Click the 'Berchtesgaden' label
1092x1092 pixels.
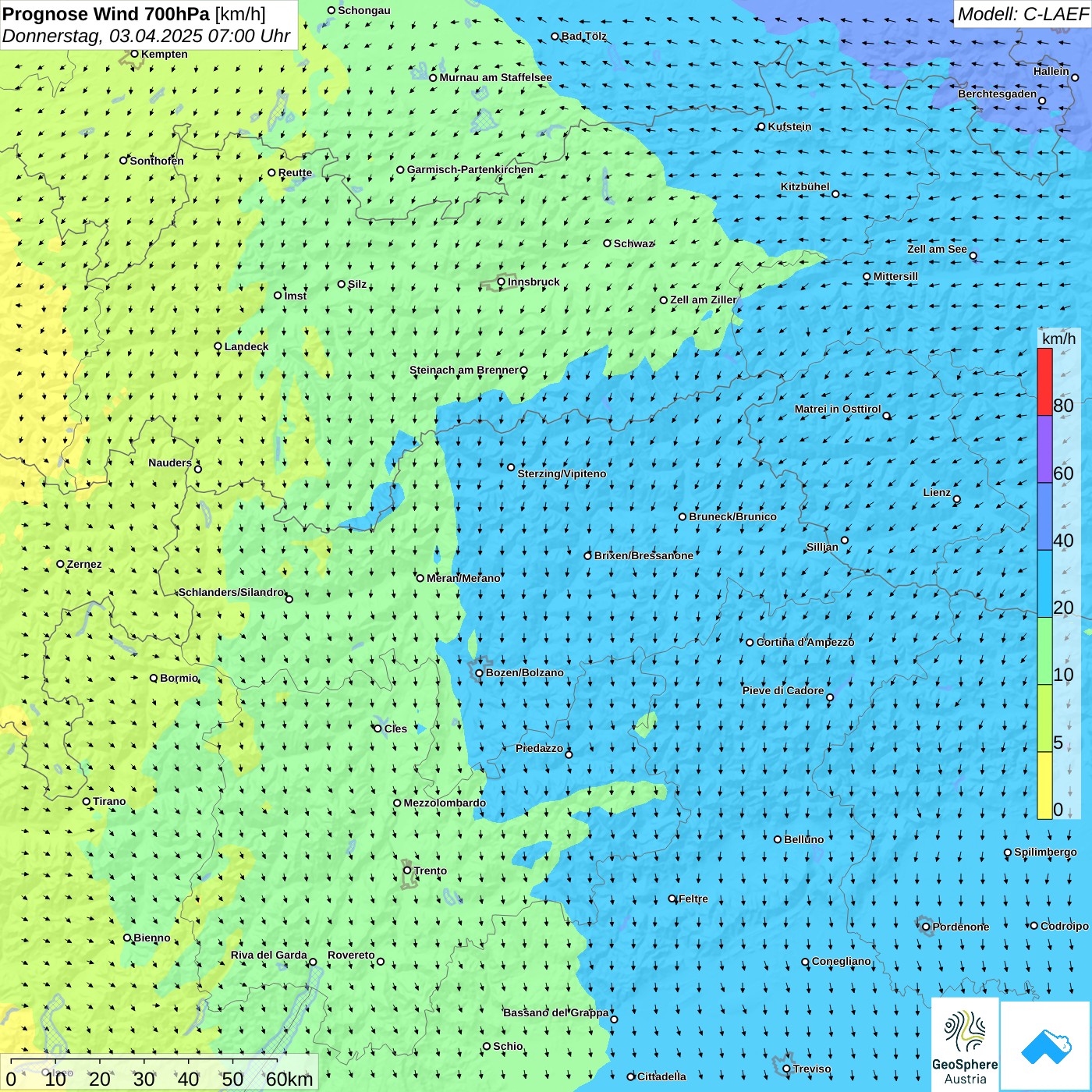998,94
